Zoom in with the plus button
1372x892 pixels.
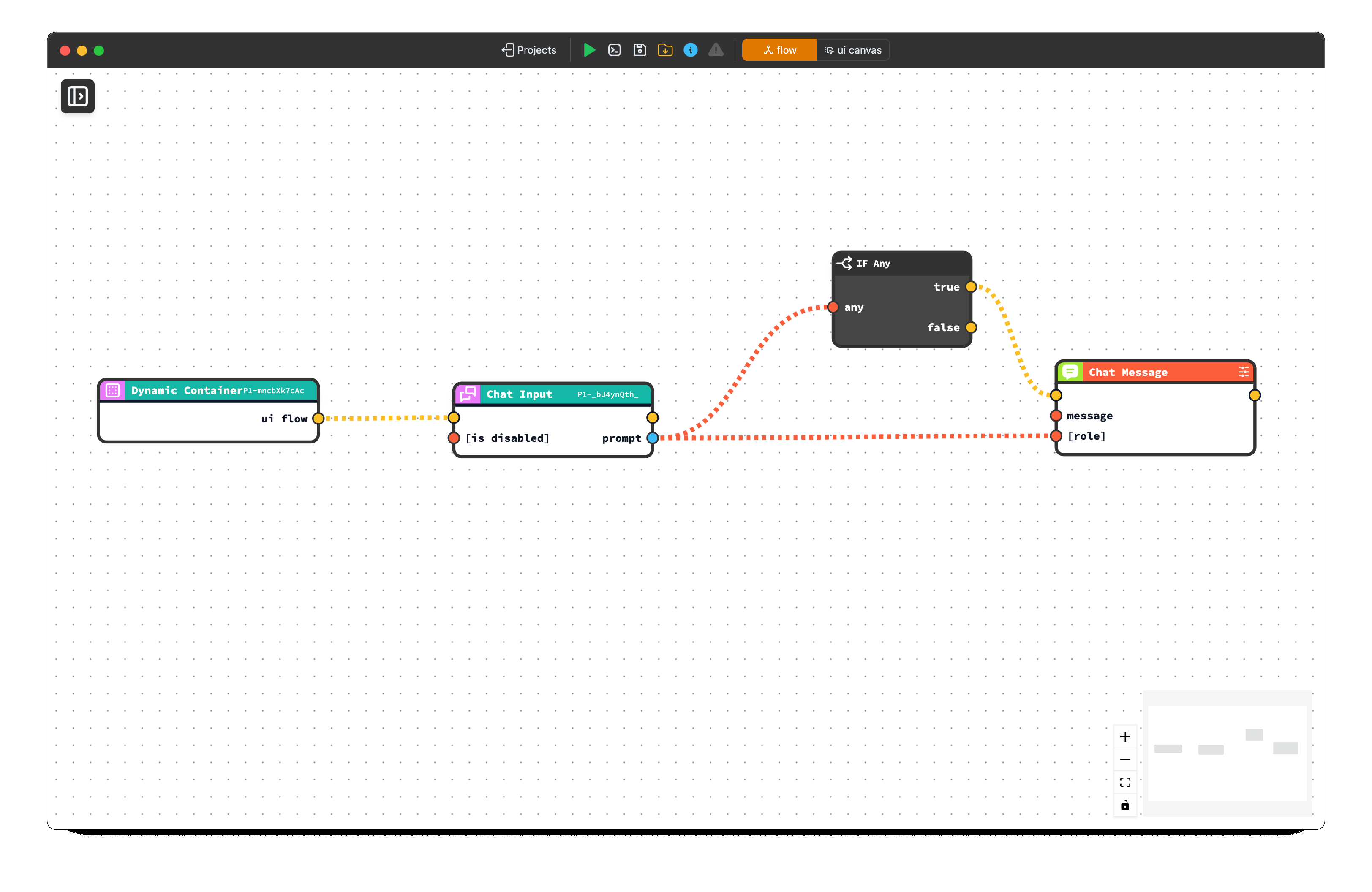click(1125, 737)
